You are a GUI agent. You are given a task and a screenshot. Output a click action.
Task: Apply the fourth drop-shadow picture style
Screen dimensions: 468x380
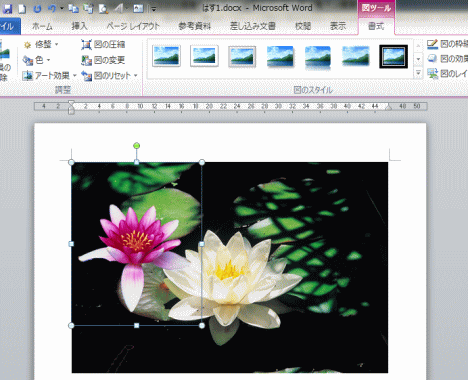coord(280,56)
